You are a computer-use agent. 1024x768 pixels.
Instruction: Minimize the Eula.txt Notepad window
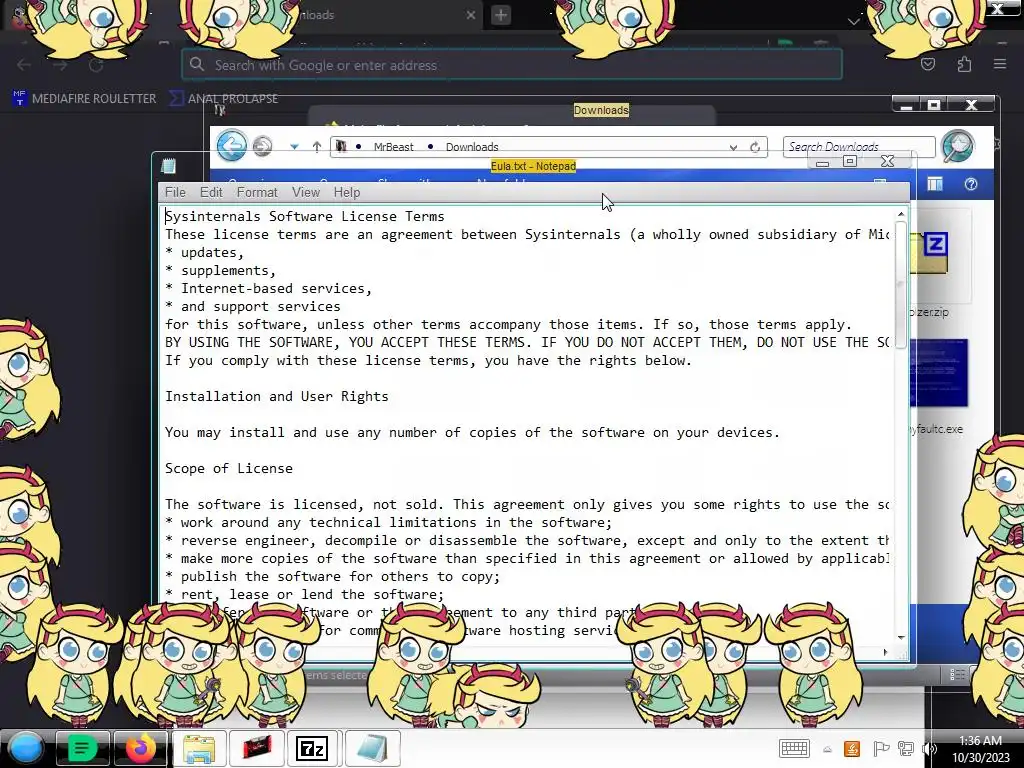click(822, 162)
